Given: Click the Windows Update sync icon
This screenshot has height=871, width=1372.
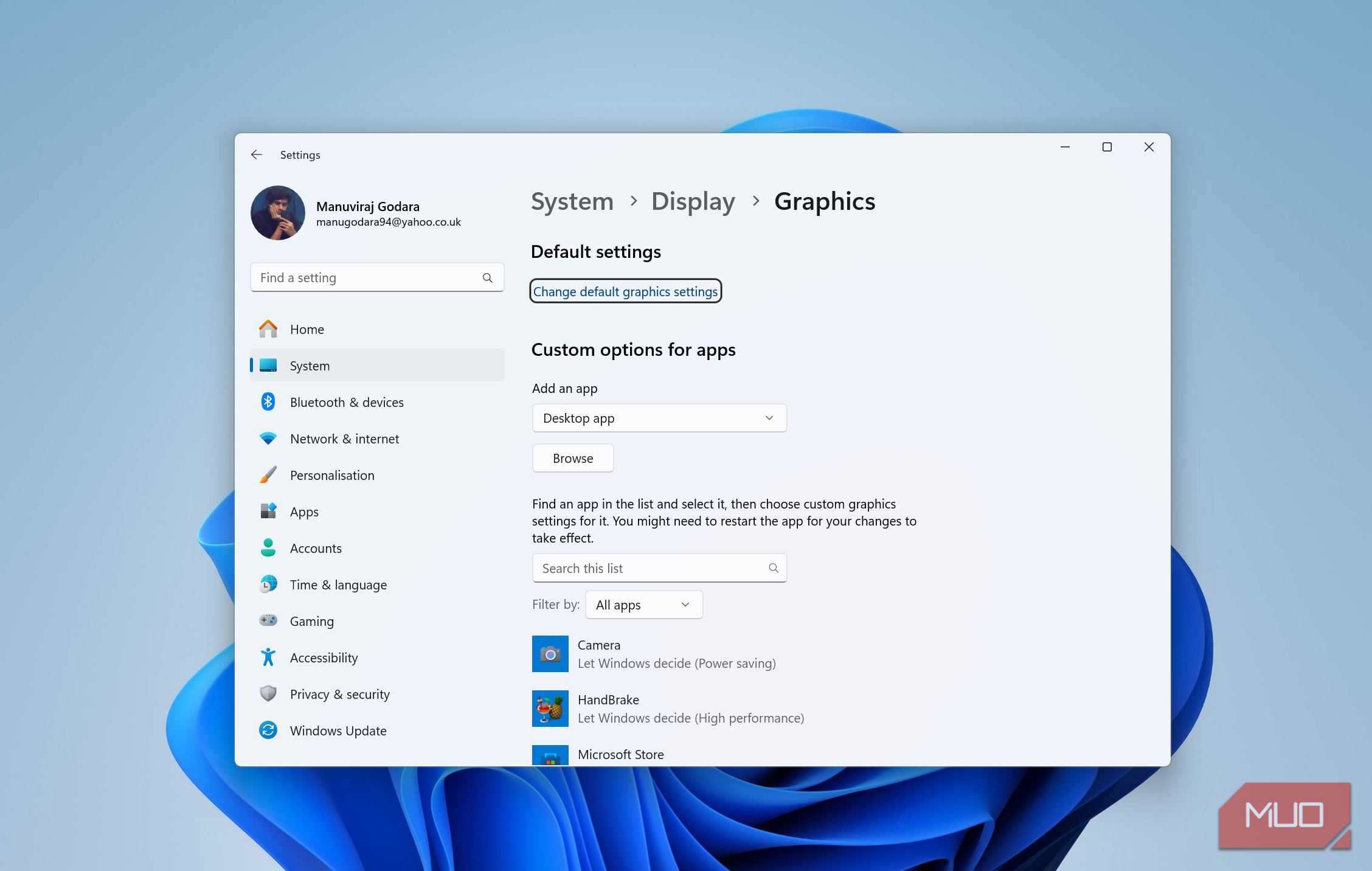Looking at the screenshot, I should tap(268, 730).
